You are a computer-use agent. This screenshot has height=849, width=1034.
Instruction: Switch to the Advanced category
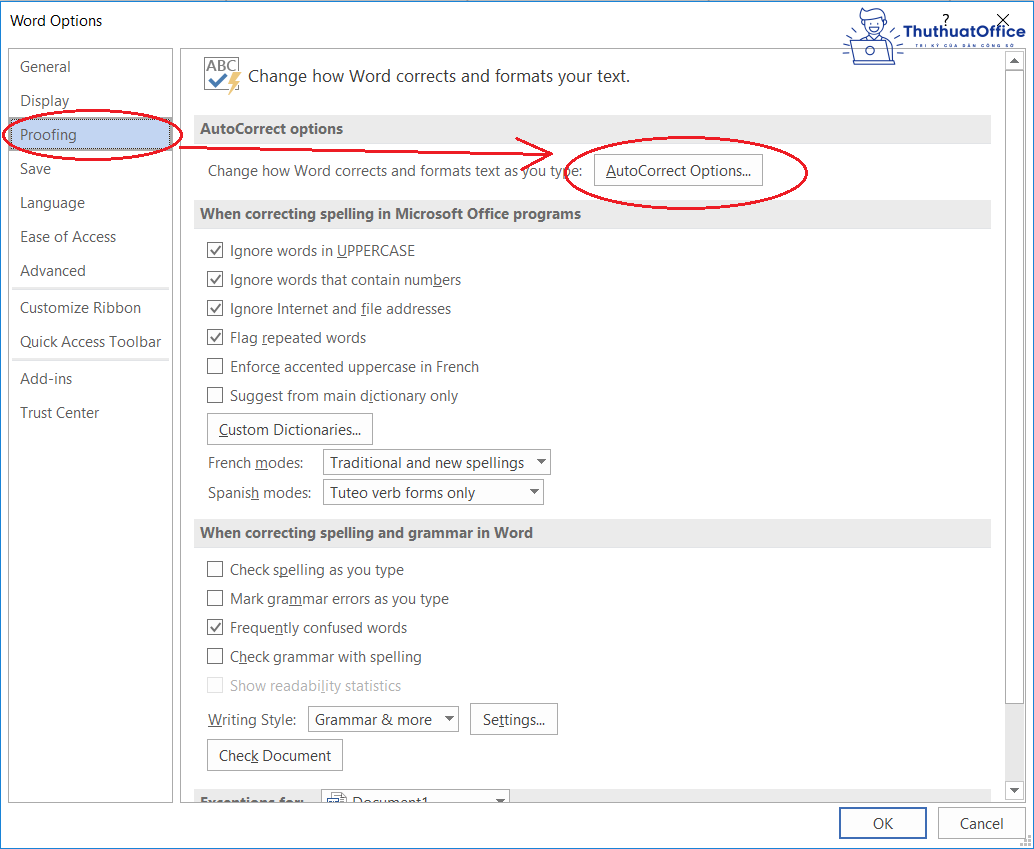pyautogui.click(x=53, y=271)
